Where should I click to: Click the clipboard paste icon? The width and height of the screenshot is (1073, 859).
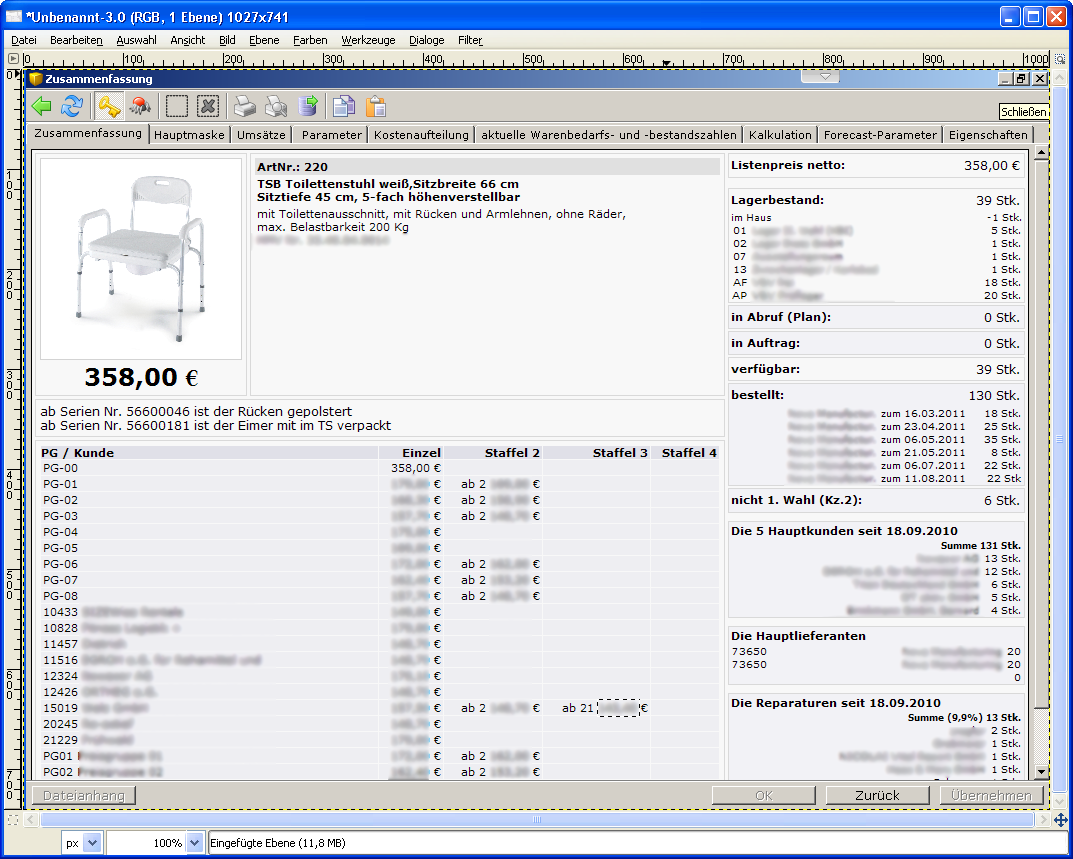pyautogui.click(x=375, y=106)
